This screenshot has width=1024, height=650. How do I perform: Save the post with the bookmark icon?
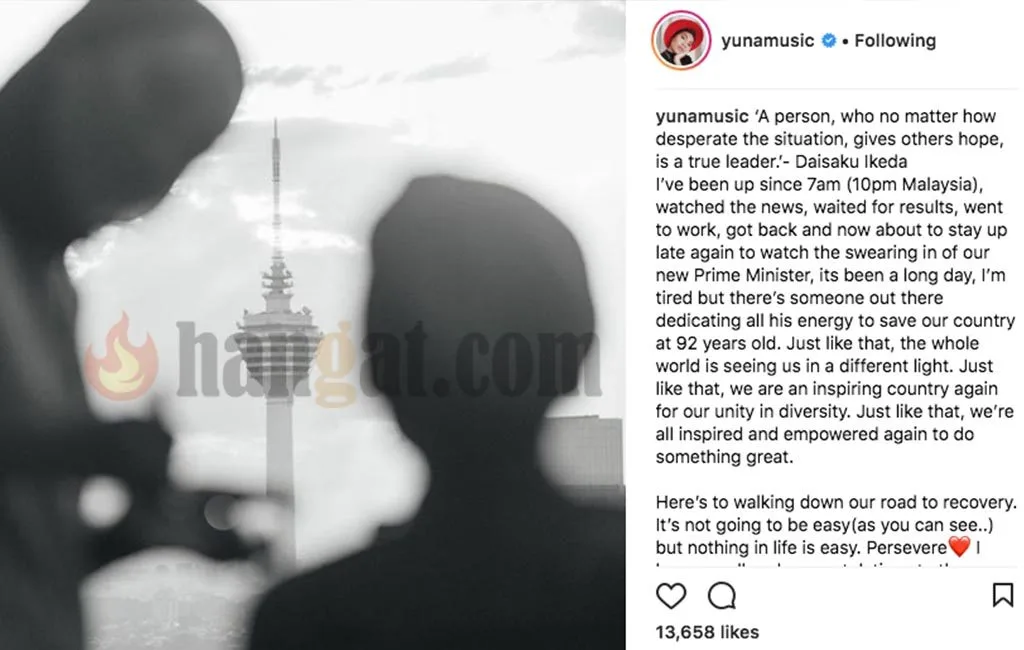pyautogui.click(x=1002, y=595)
